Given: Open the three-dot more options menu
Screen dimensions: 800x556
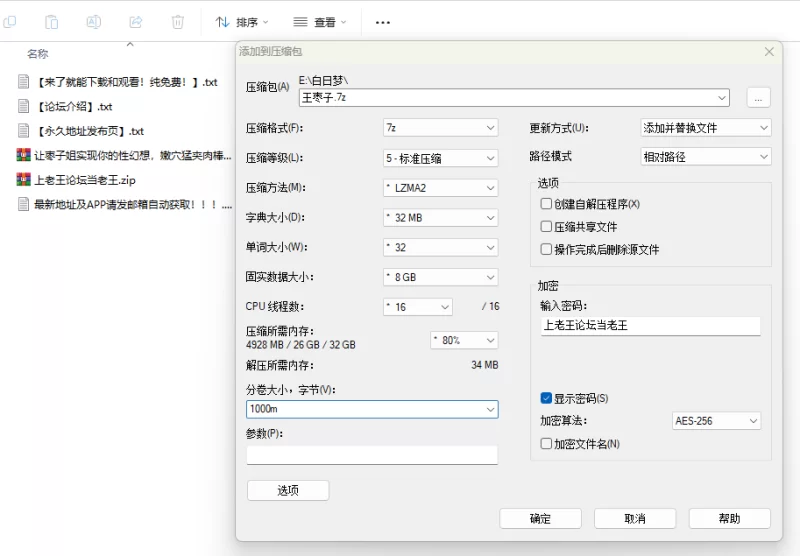Looking at the screenshot, I should click(x=382, y=21).
